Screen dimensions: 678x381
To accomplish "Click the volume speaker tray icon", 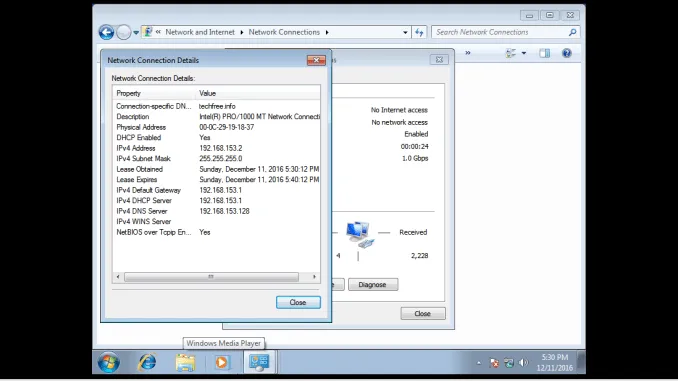I will [523, 363].
